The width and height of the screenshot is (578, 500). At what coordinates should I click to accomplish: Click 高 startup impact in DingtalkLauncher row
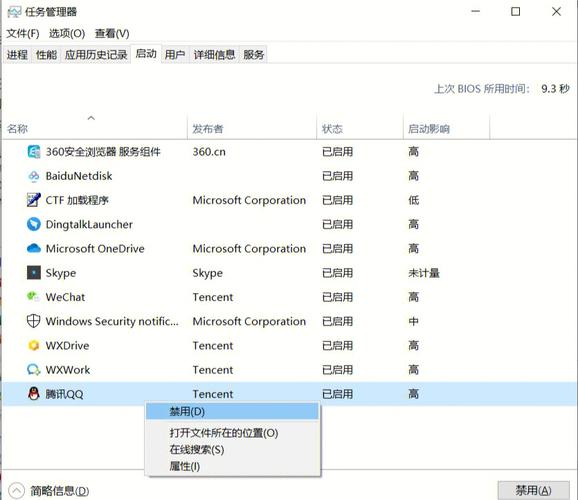[414, 225]
